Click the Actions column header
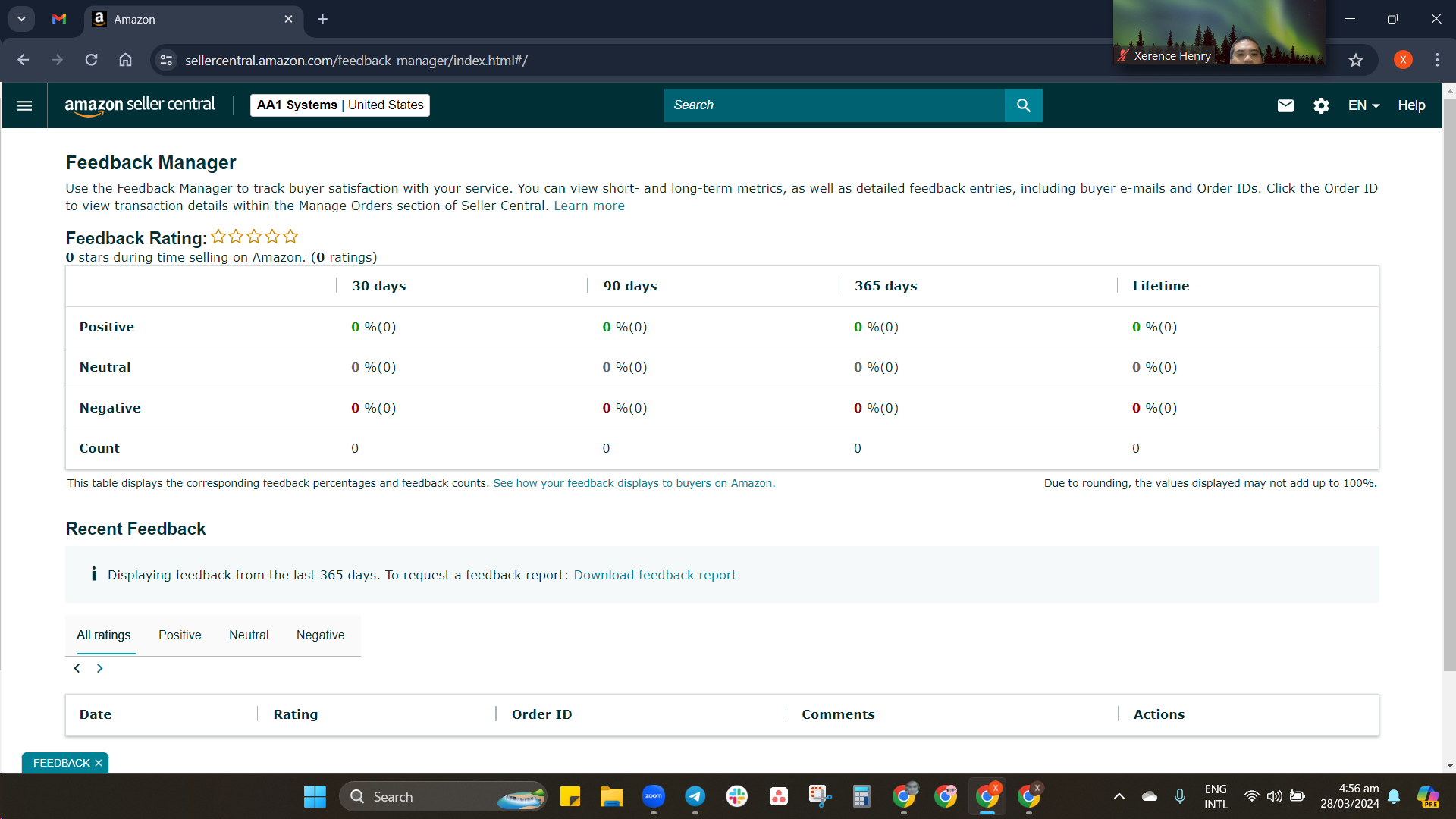The width and height of the screenshot is (1456, 819). [x=1159, y=714]
